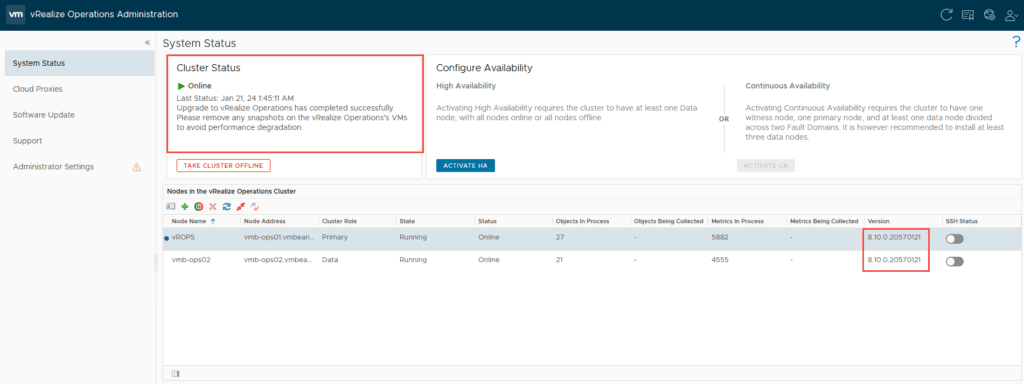Click the Continuous Availability heading

[788, 86]
